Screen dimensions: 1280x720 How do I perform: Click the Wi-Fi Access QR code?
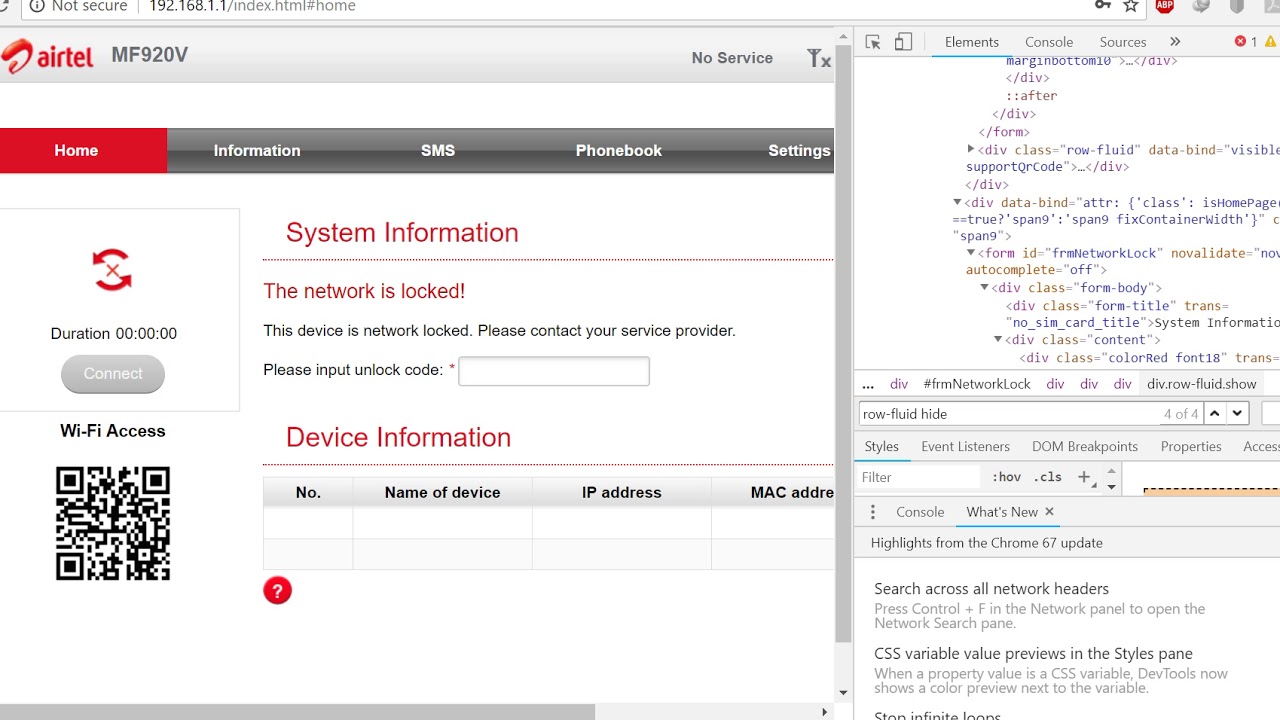(x=113, y=523)
